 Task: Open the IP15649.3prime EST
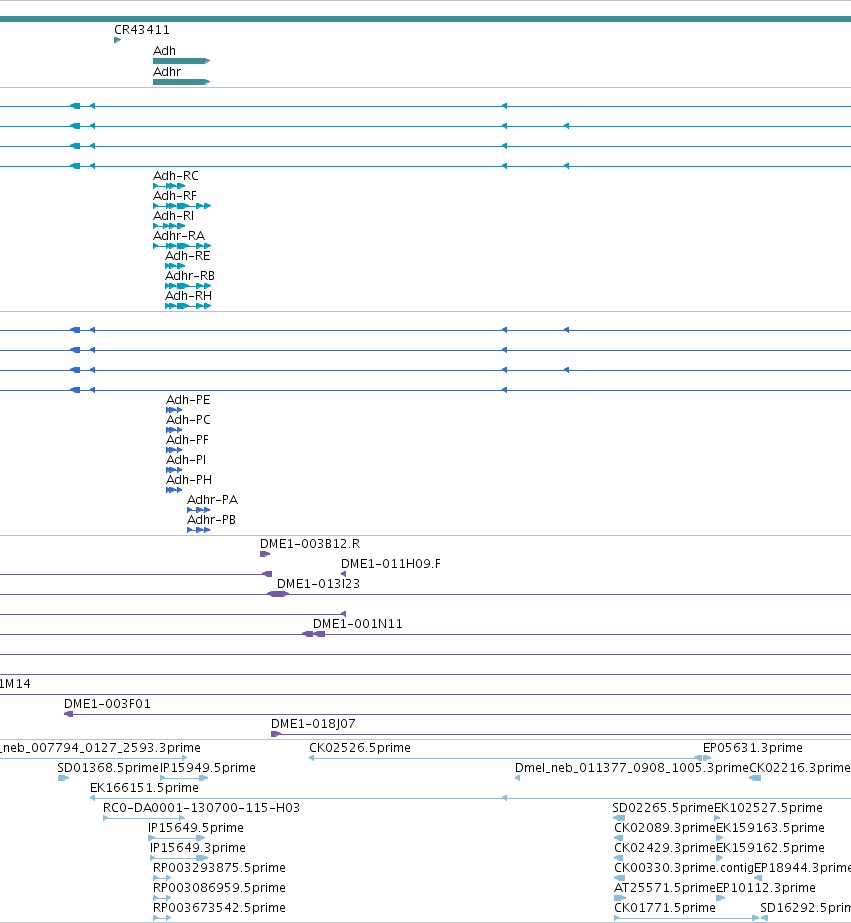179,858
